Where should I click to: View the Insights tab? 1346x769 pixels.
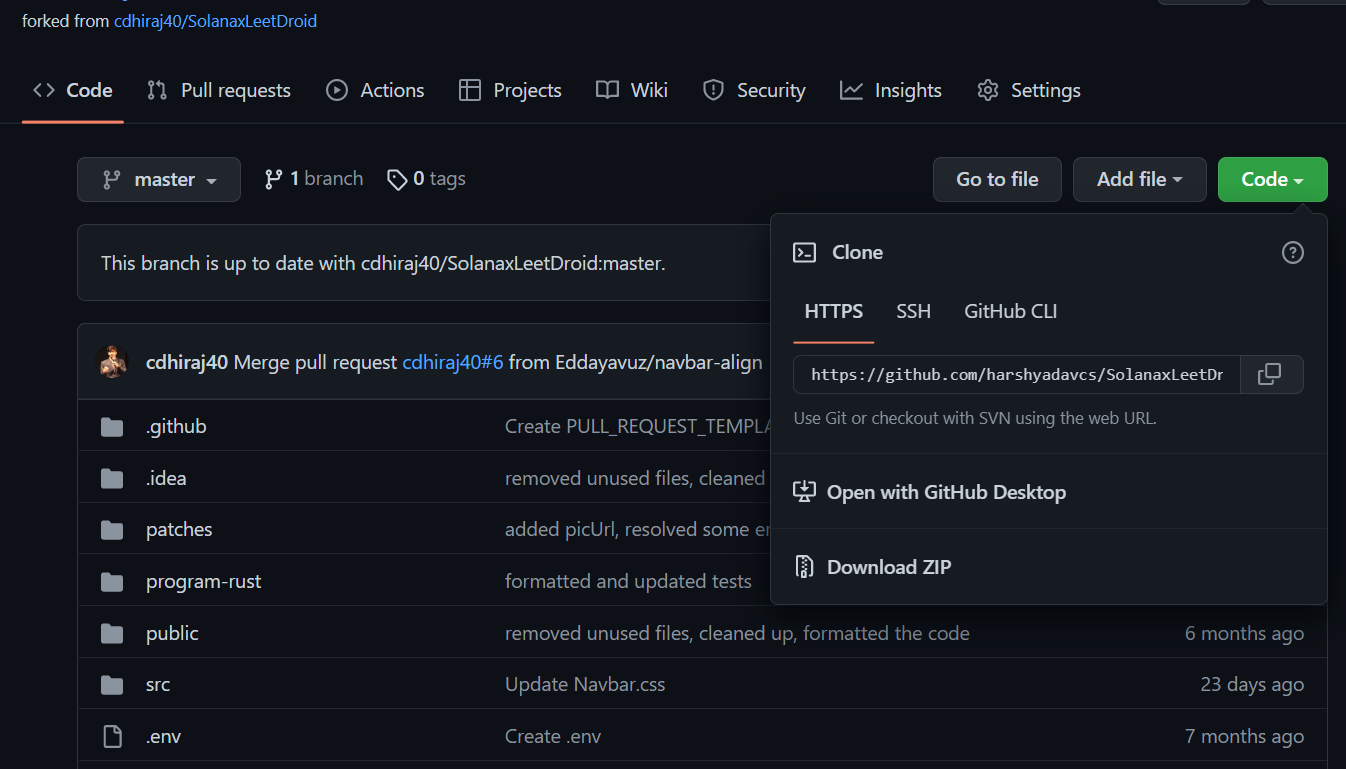tap(891, 90)
